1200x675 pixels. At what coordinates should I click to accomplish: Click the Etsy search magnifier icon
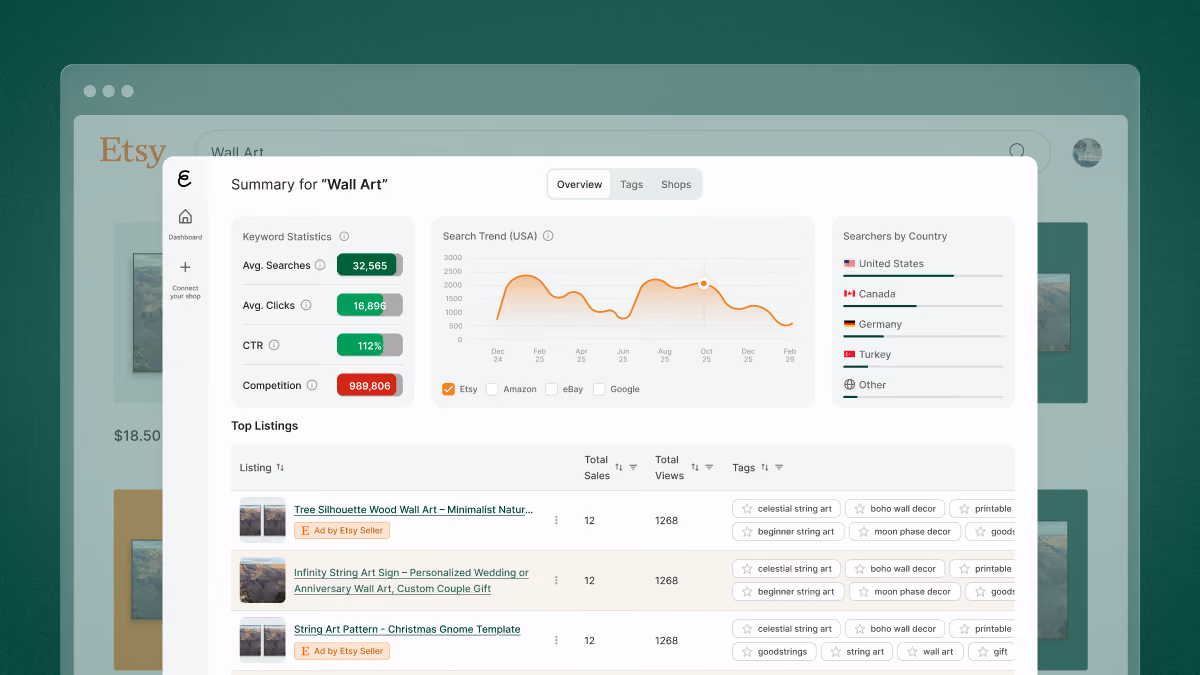[x=1017, y=152]
